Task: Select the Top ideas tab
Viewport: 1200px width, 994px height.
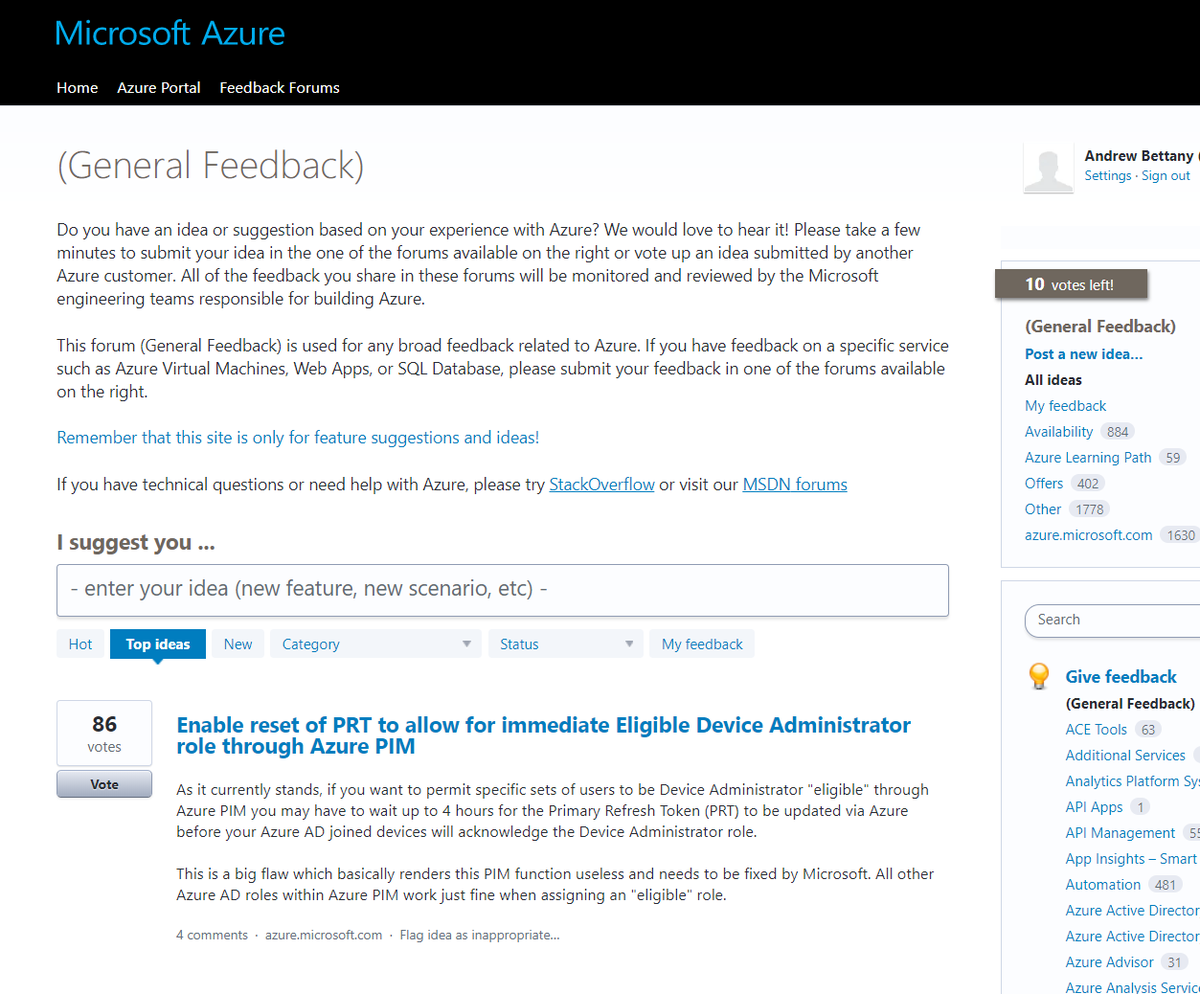Action: [x=158, y=644]
